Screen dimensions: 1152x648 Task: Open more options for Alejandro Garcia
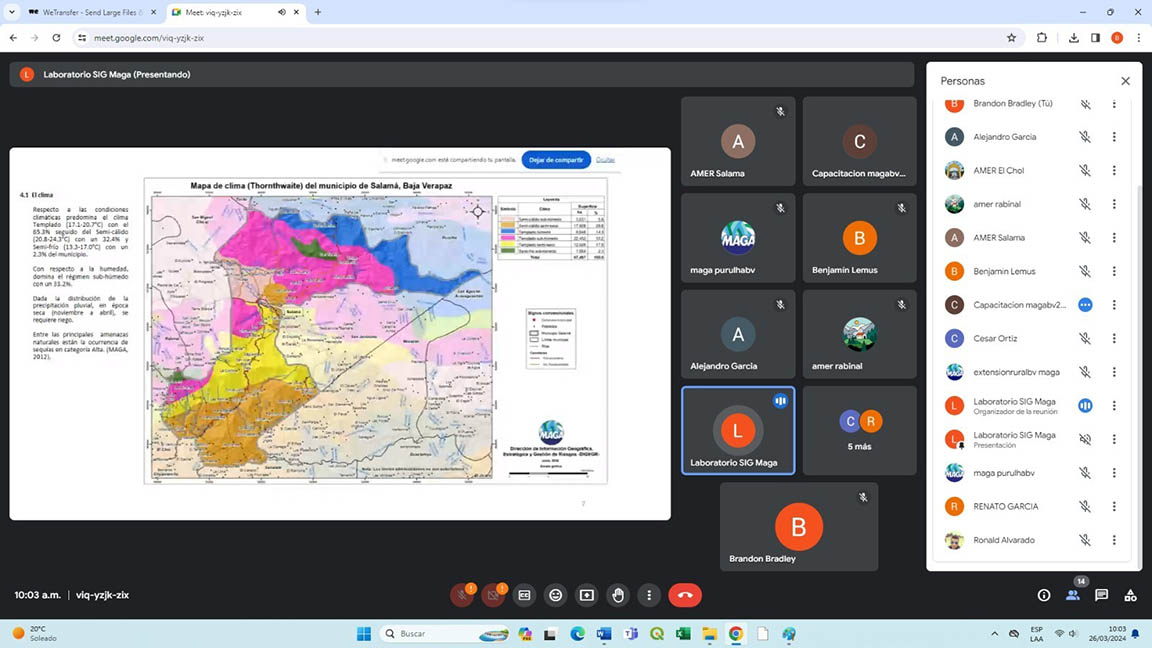click(1114, 137)
